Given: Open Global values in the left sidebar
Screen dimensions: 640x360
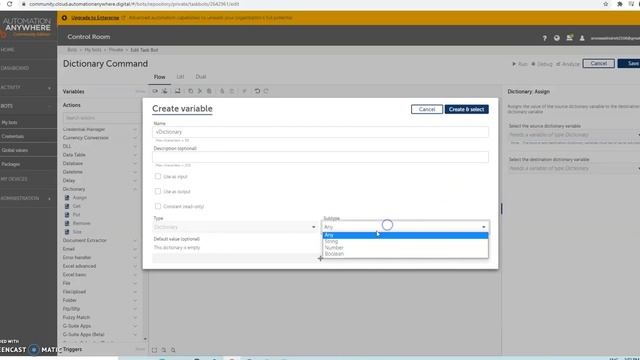Looking at the screenshot, I should point(15,150).
